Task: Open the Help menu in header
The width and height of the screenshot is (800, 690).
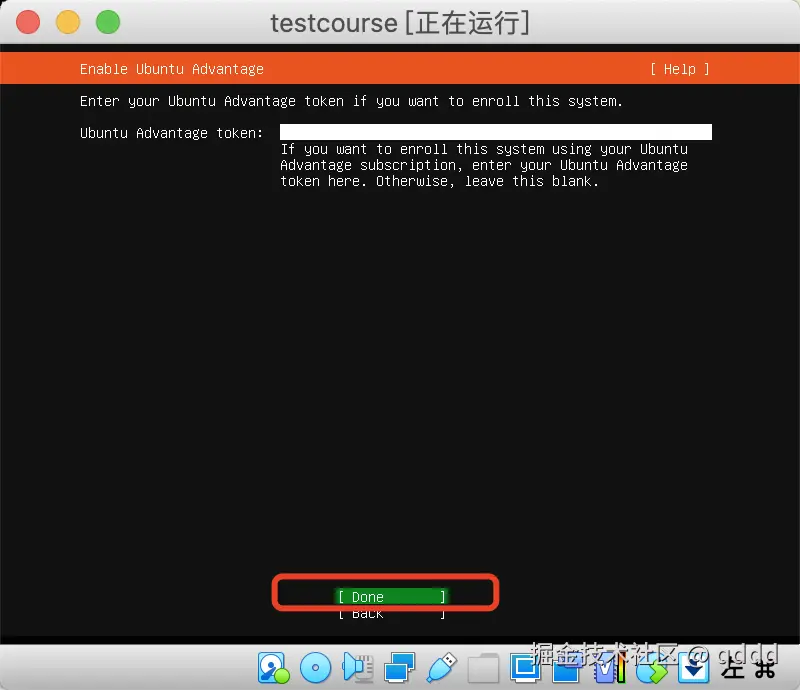Action: [680, 69]
